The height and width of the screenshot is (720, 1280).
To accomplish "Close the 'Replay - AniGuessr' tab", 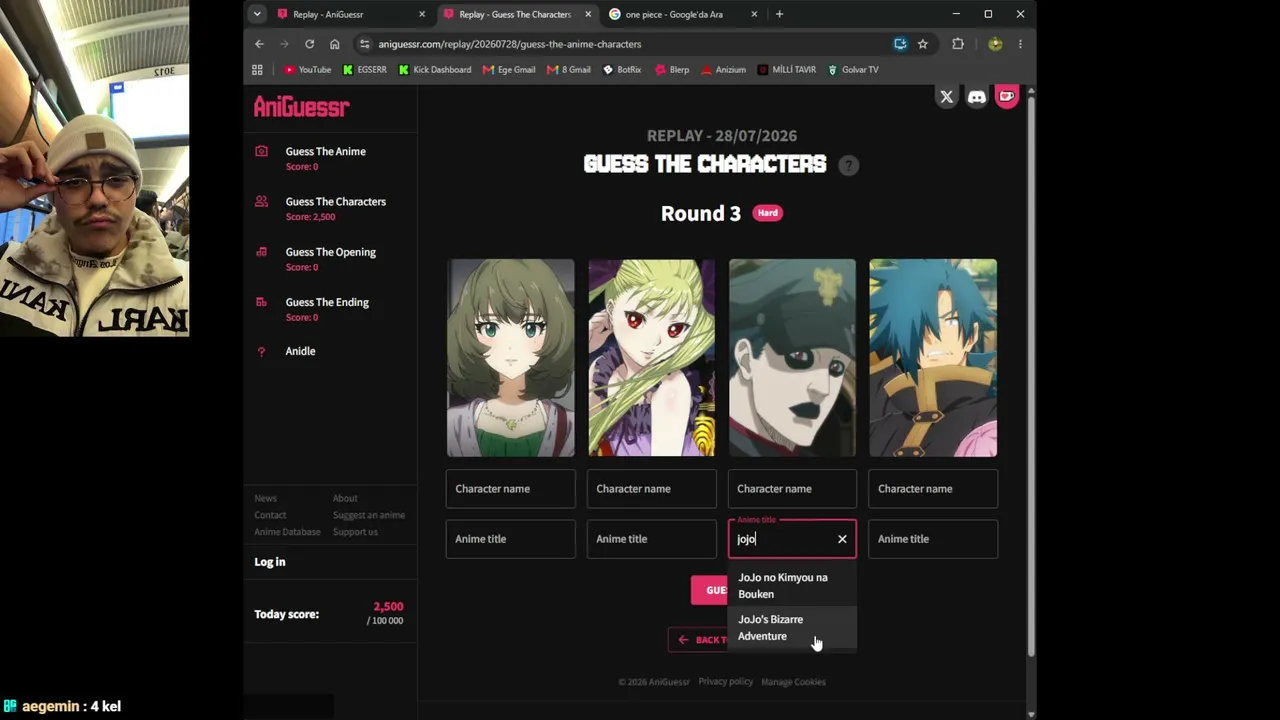I will pyautogui.click(x=422, y=14).
